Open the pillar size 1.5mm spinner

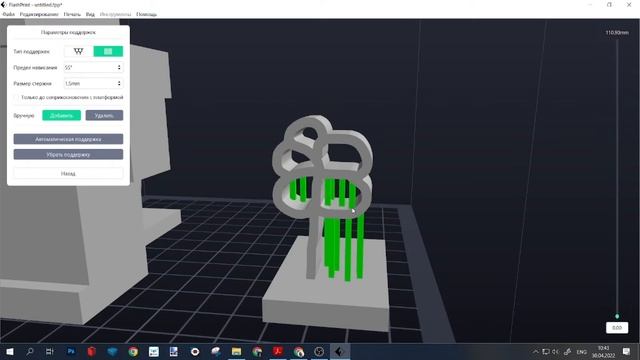click(x=93, y=83)
